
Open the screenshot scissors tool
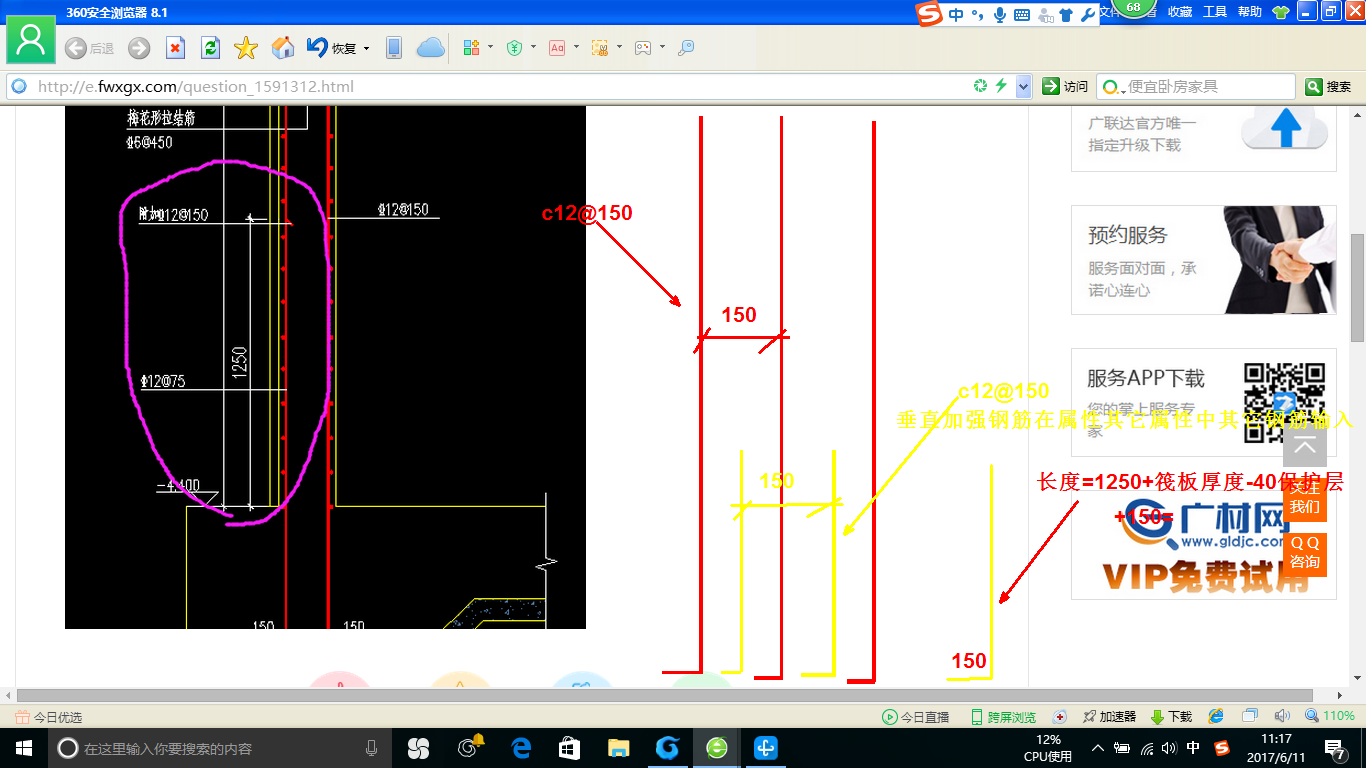coord(600,47)
